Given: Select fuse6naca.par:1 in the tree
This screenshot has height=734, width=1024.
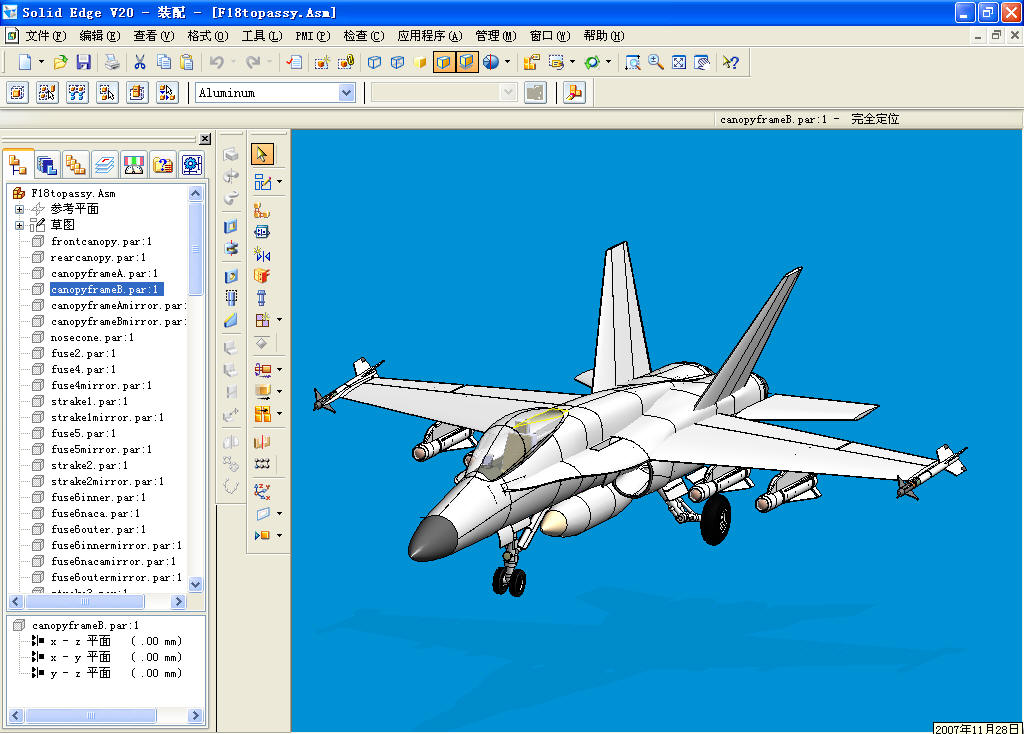Looking at the screenshot, I should (x=95, y=513).
